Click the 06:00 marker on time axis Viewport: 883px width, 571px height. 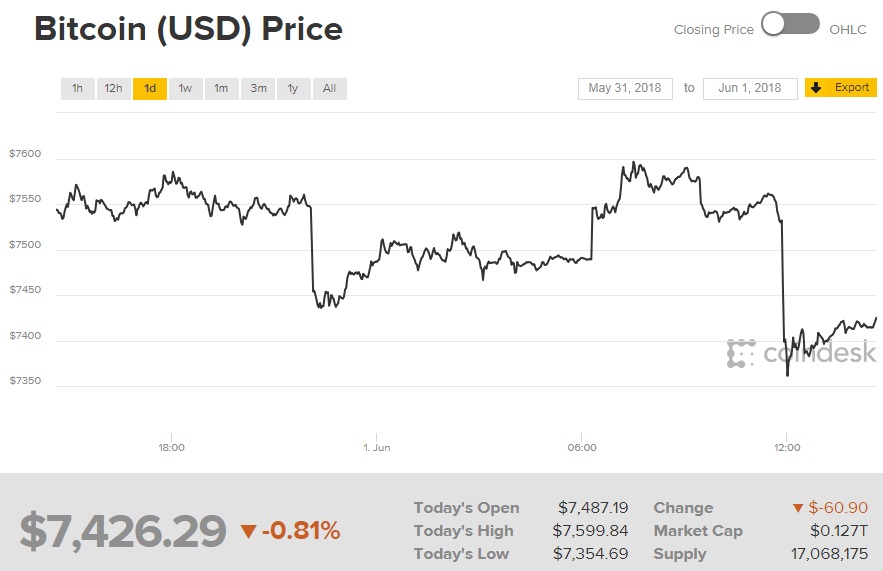point(582,447)
